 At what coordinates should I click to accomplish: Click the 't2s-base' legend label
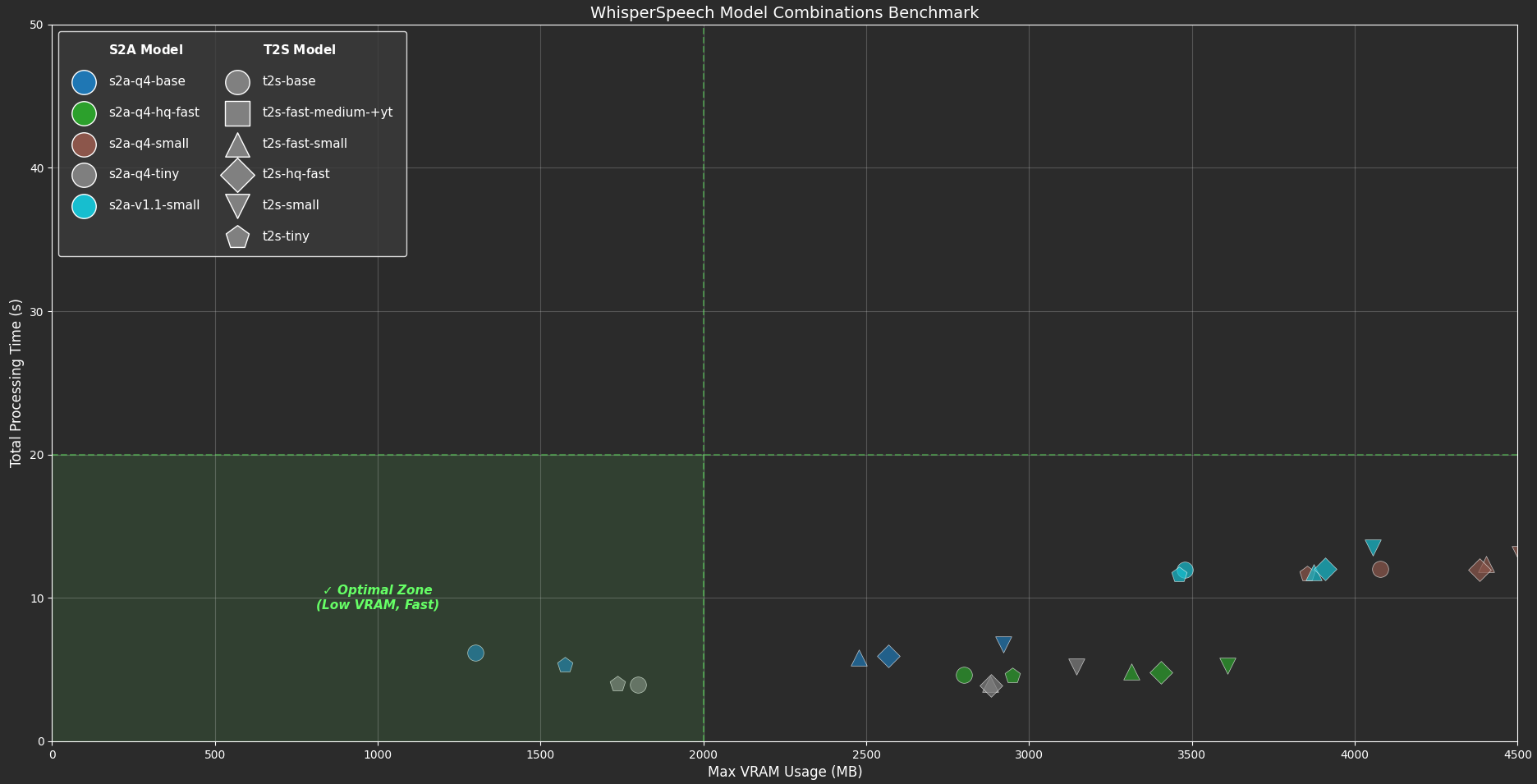[289, 81]
